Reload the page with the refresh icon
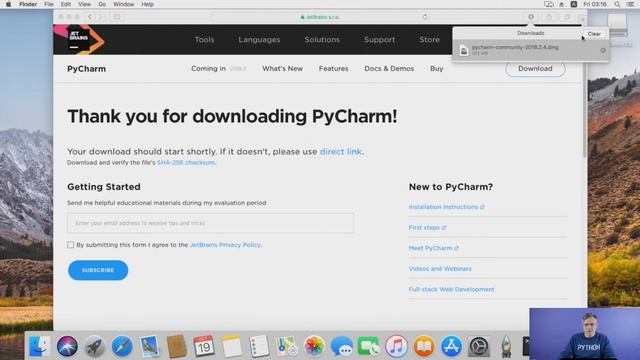The width and height of the screenshot is (640, 360). [425, 17]
